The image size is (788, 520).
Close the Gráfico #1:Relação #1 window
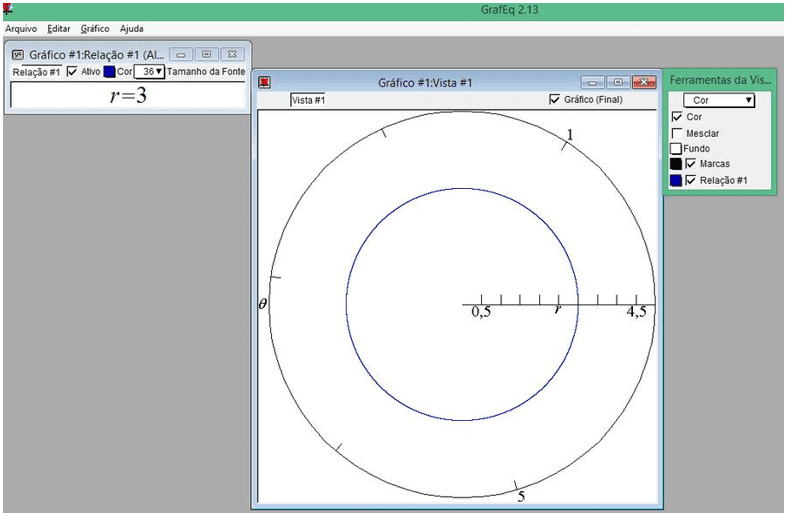[232, 54]
